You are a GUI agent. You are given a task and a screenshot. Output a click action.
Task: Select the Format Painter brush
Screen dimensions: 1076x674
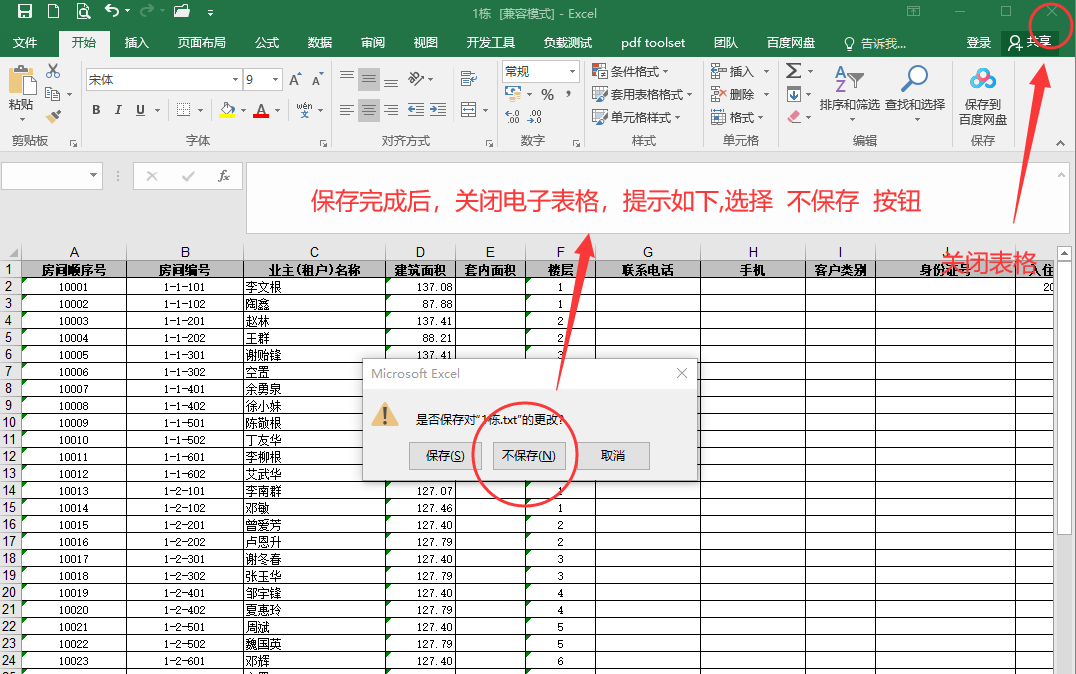coord(53,116)
